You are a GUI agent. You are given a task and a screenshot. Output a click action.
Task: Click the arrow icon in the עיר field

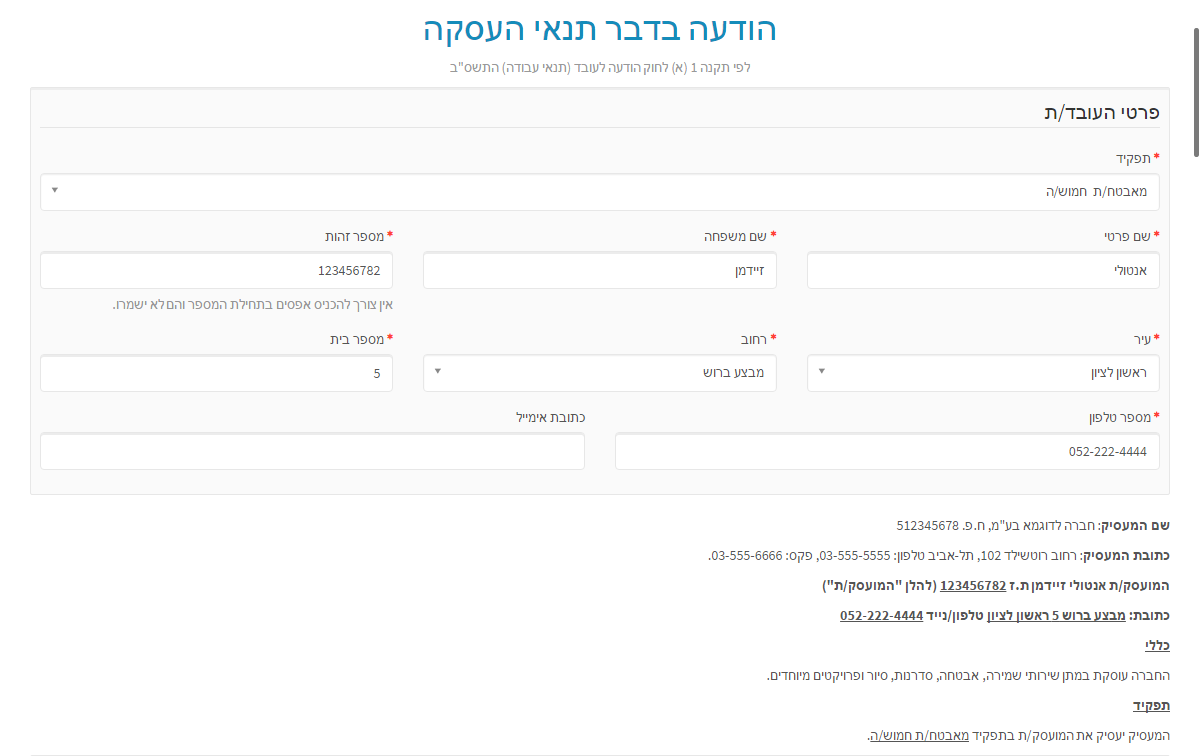(822, 372)
